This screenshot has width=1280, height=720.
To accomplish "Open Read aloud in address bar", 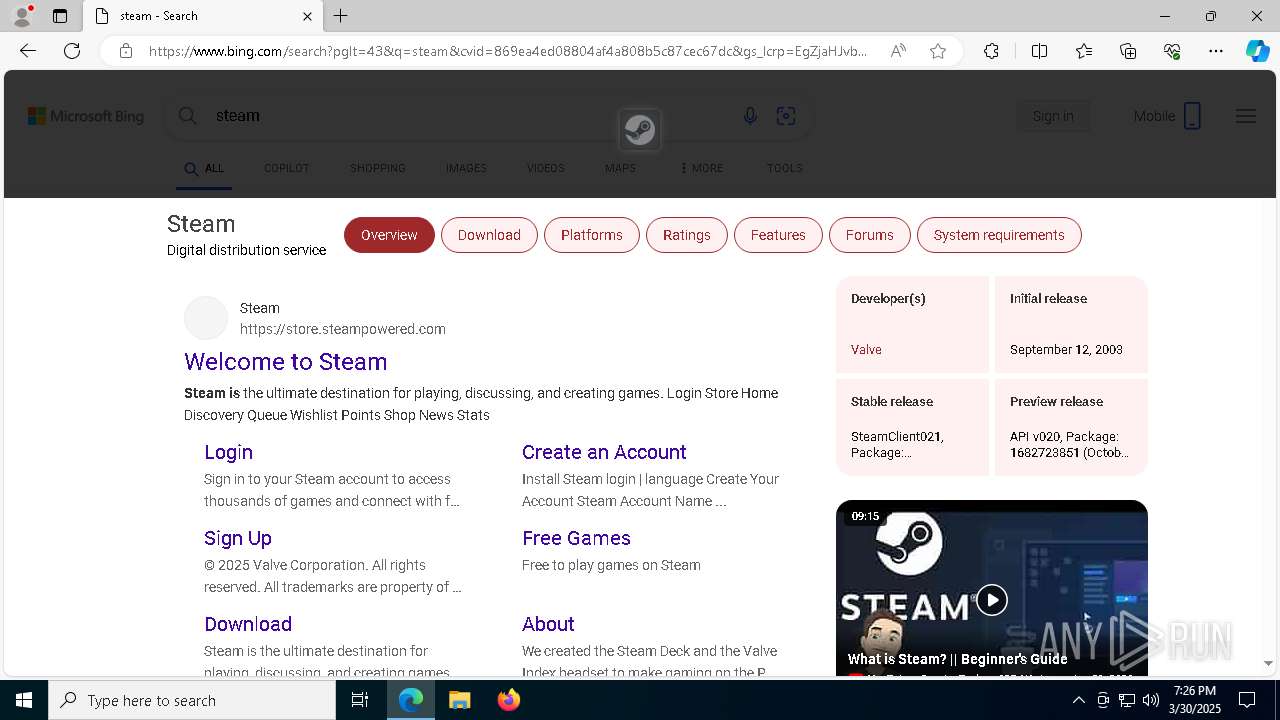I will pos(898,51).
